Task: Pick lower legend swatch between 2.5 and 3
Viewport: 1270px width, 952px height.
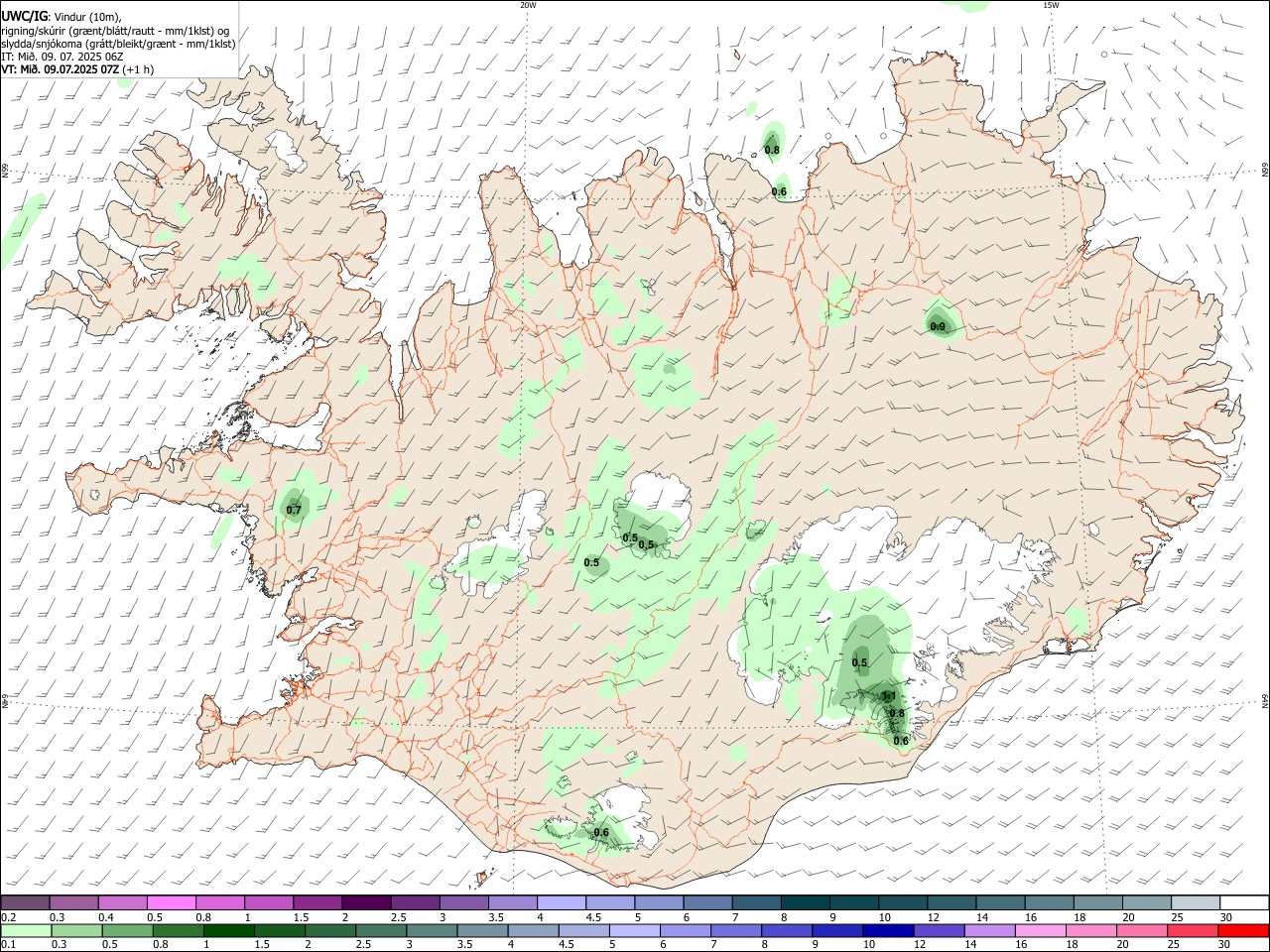Action: coord(380,930)
